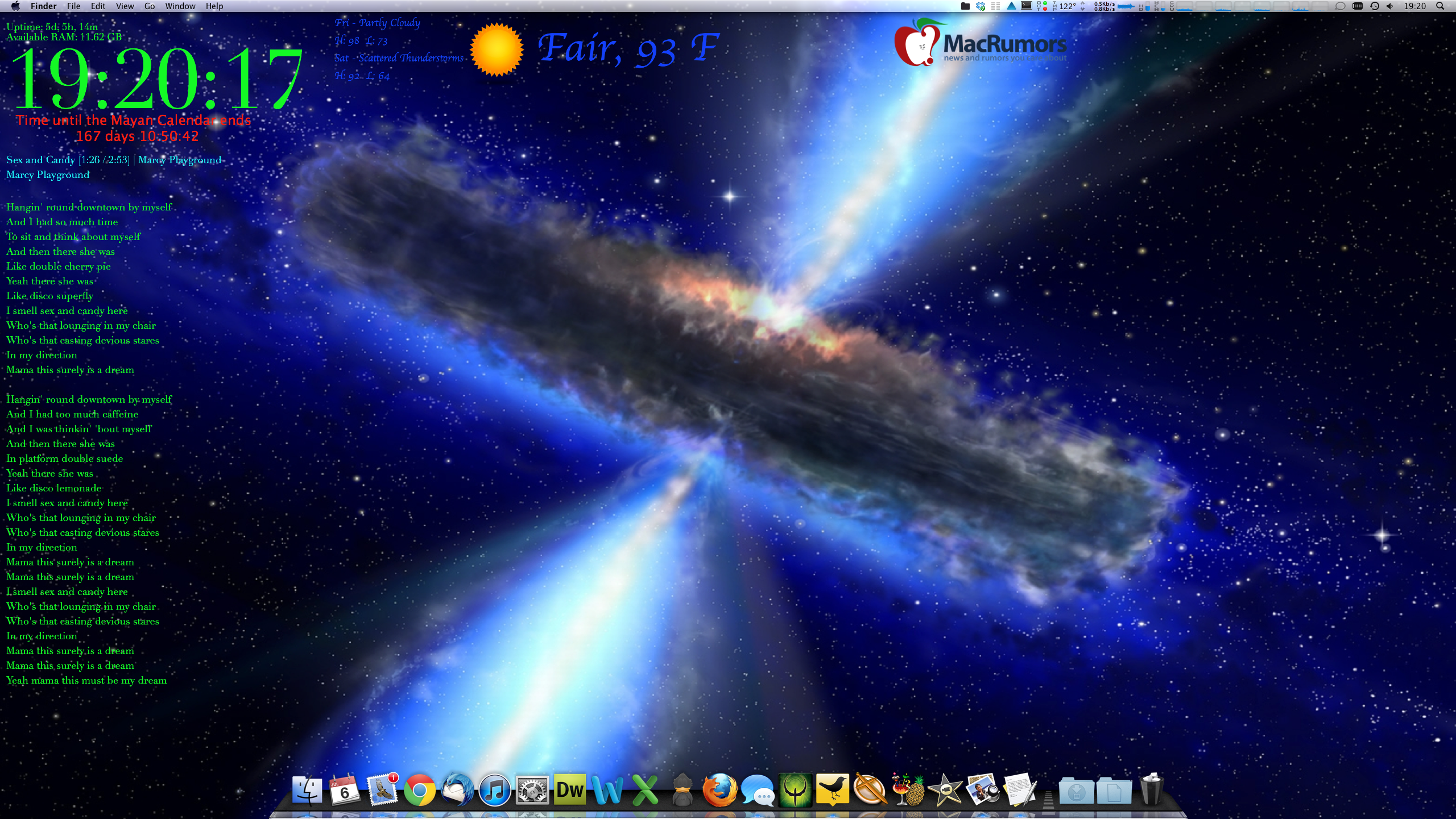Open TextEdit from the Dock
Screen dimensions: 1456x819
[x=1020, y=790]
